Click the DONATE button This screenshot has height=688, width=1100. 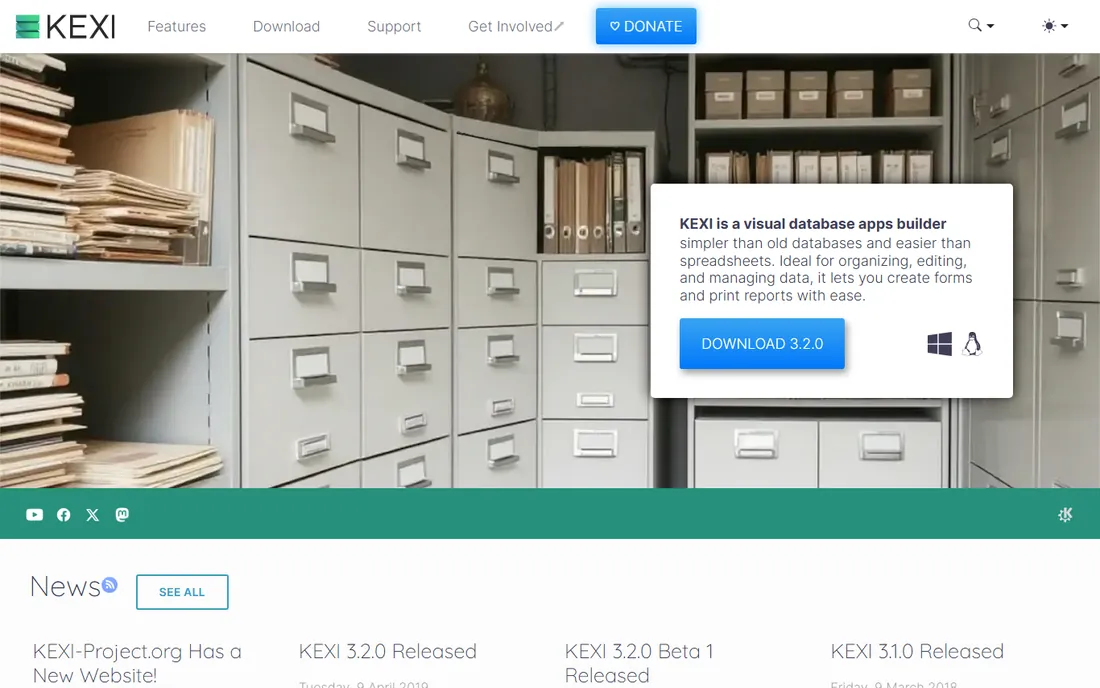point(646,26)
